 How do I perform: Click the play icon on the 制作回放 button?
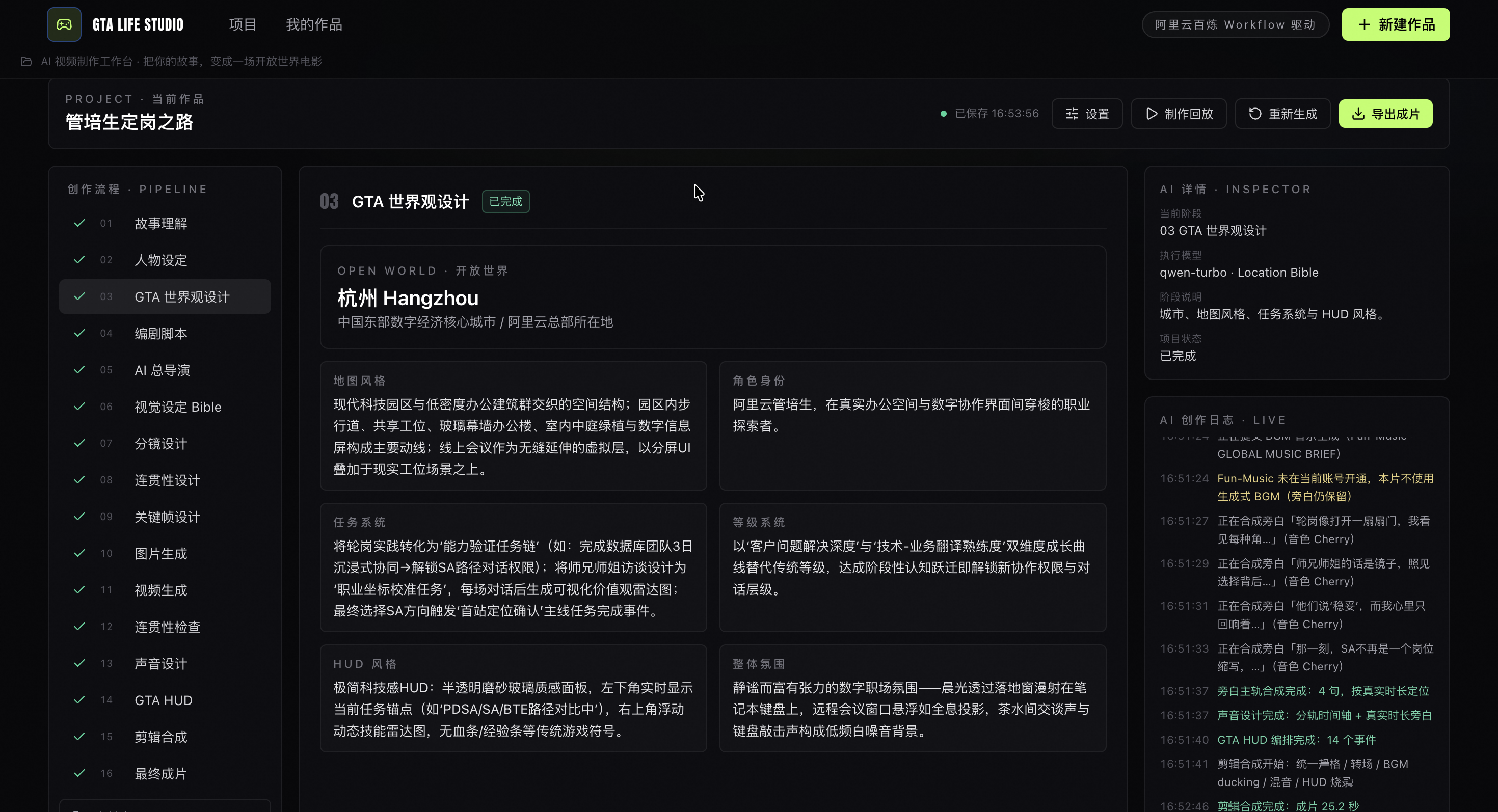[1152, 113]
